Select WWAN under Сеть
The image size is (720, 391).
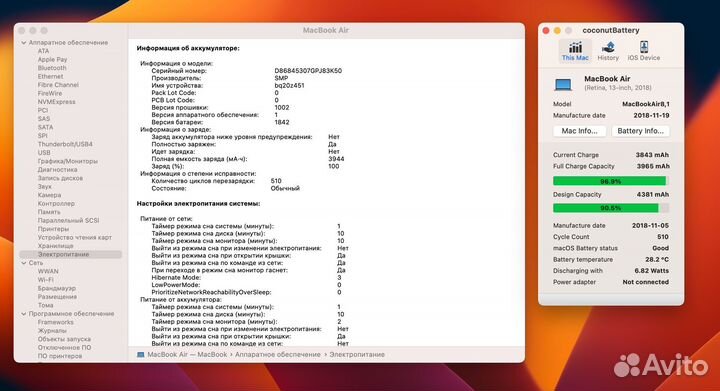pos(48,272)
